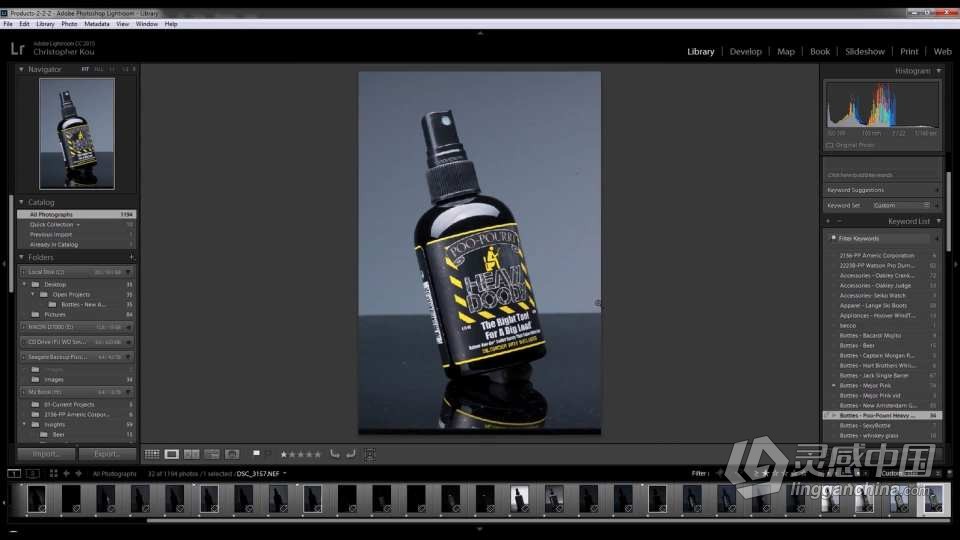The width and height of the screenshot is (960, 540).
Task: Set star rating in toolbar
Action: pyautogui.click(x=300, y=454)
